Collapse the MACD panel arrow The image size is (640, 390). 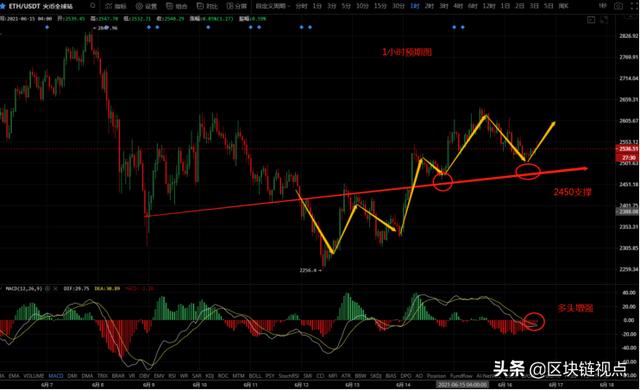(x=2, y=288)
